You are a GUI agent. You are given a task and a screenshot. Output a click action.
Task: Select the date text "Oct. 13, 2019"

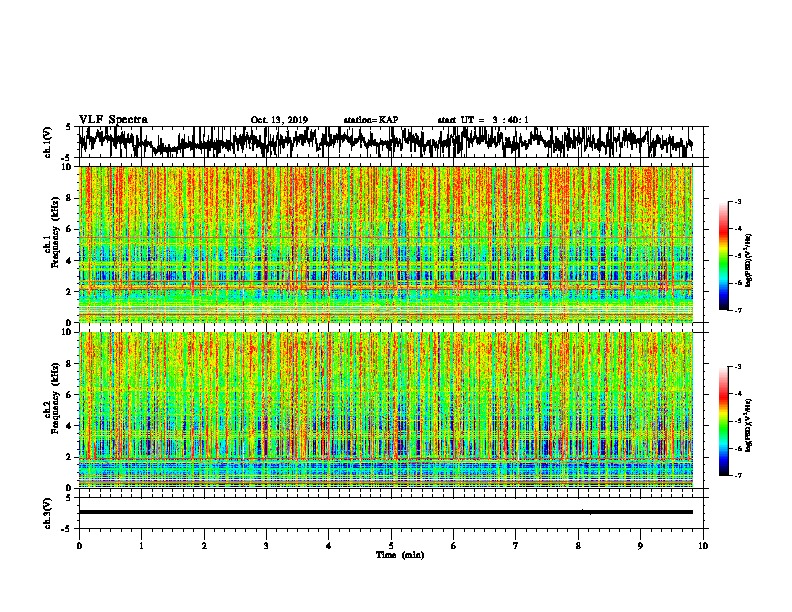[x=279, y=120]
